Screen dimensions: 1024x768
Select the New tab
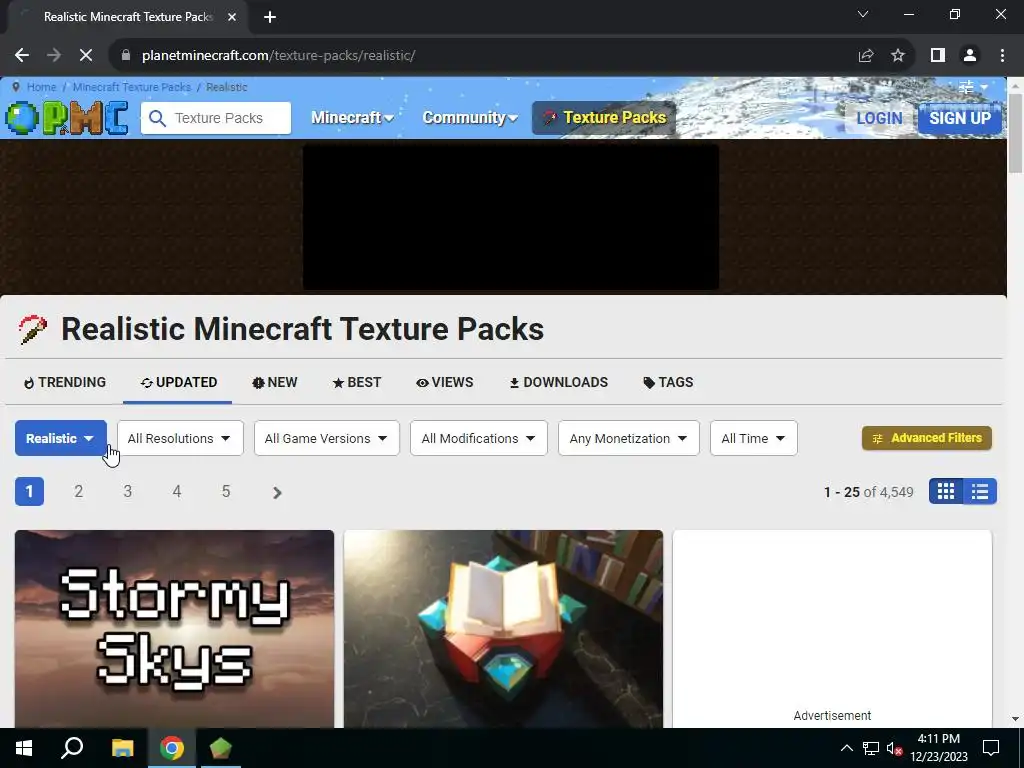[x=274, y=383]
